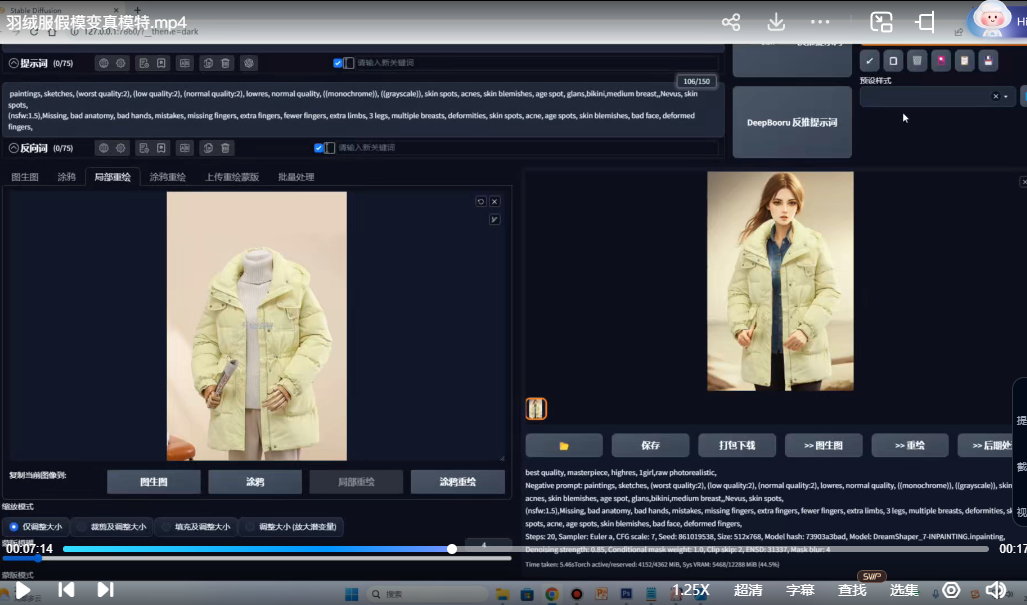Screen dimensions: 1027x605
Task: Click the ChatGPT swirl icon in 提示词 row
Action: [248, 63]
